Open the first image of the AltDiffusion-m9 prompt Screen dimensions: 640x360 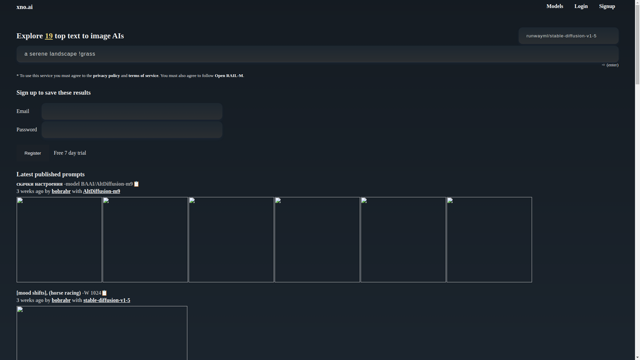point(59,240)
